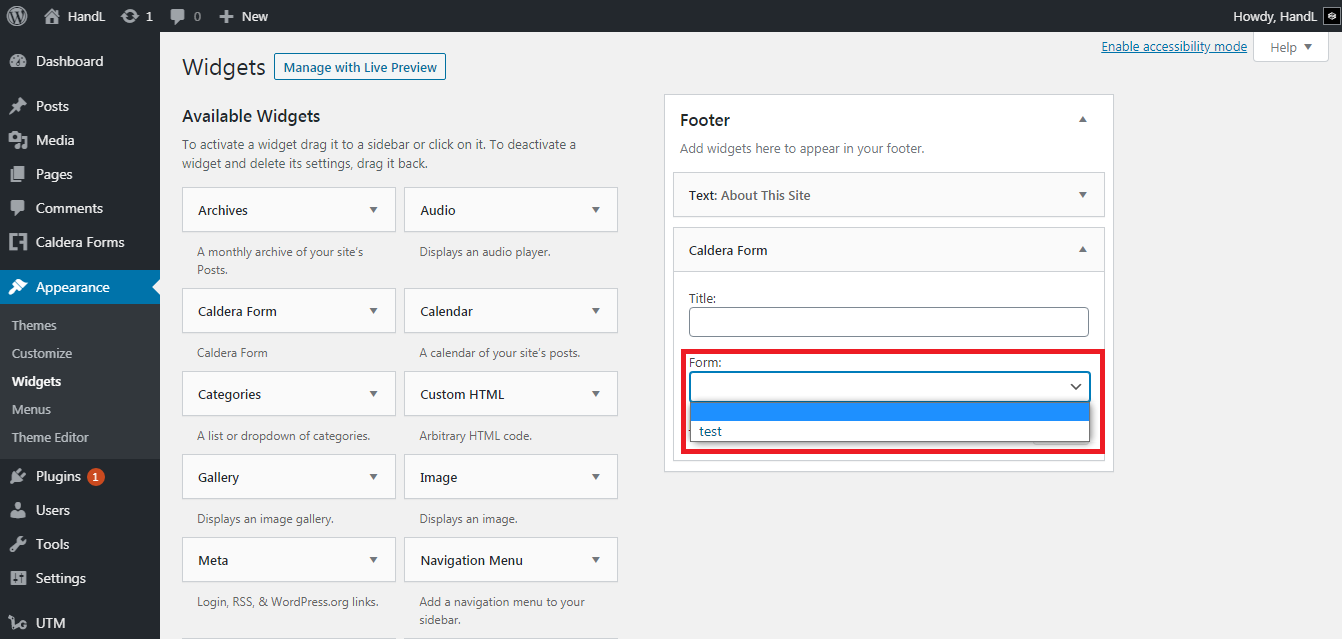Go to Theme Editor submenu
The width and height of the screenshot is (1342, 639).
pos(50,437)
